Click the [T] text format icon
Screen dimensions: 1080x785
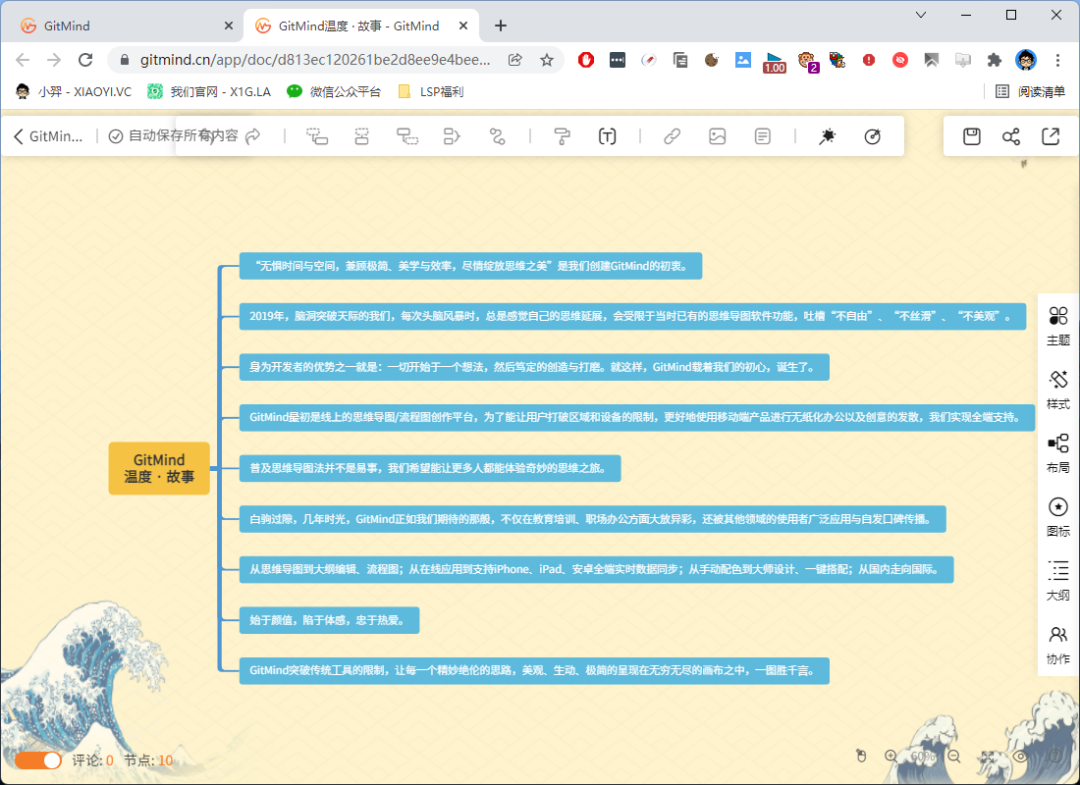tap(607, 136)
